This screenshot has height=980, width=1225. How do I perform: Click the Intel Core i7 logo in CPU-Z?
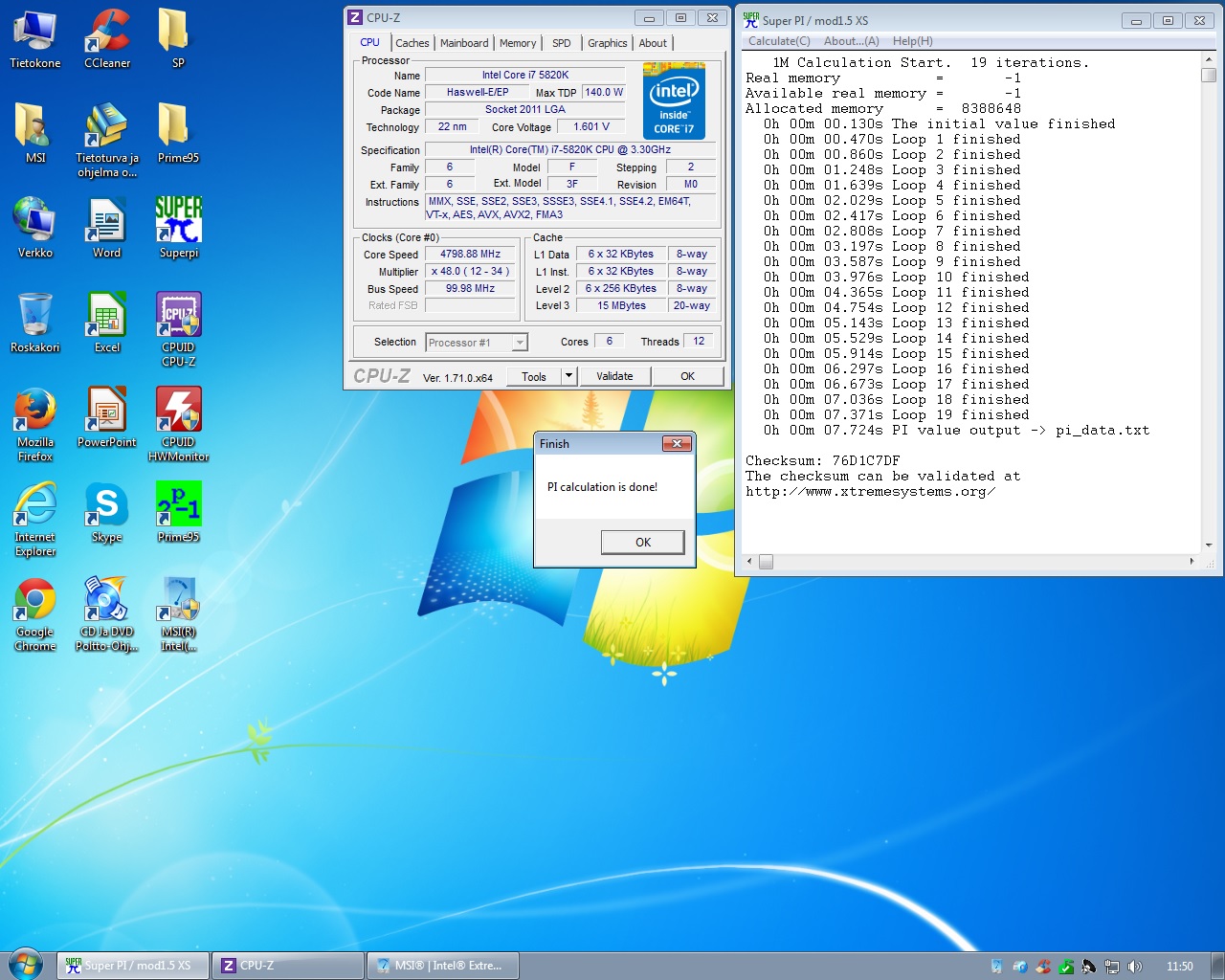tap(674, 101)
